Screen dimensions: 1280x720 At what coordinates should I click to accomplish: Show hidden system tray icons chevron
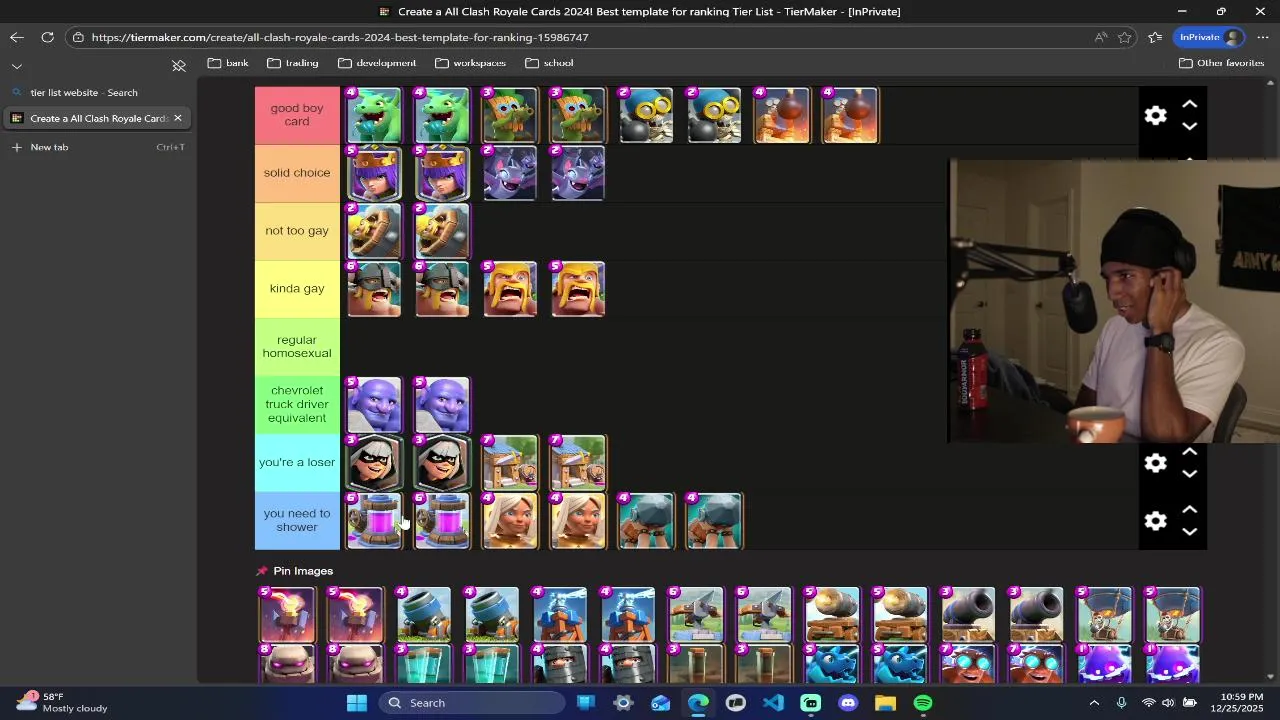[x=1094, y=703]
